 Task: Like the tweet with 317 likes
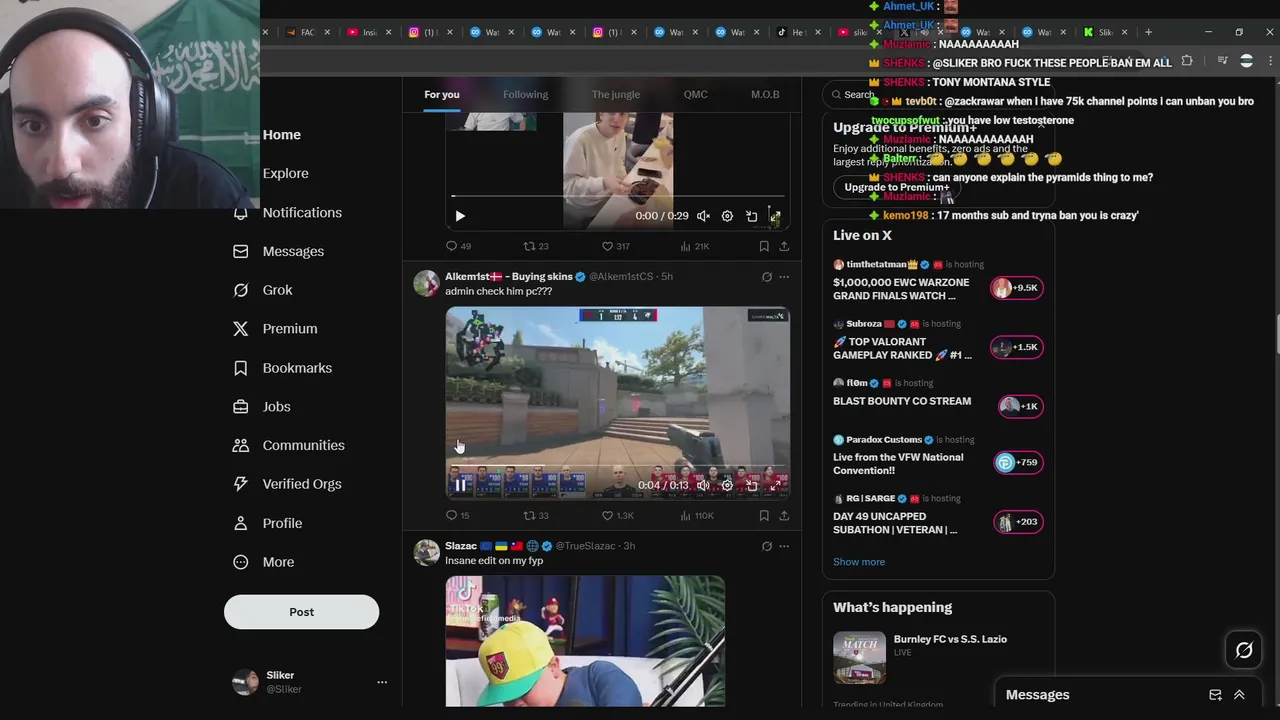tap(615, 246)
